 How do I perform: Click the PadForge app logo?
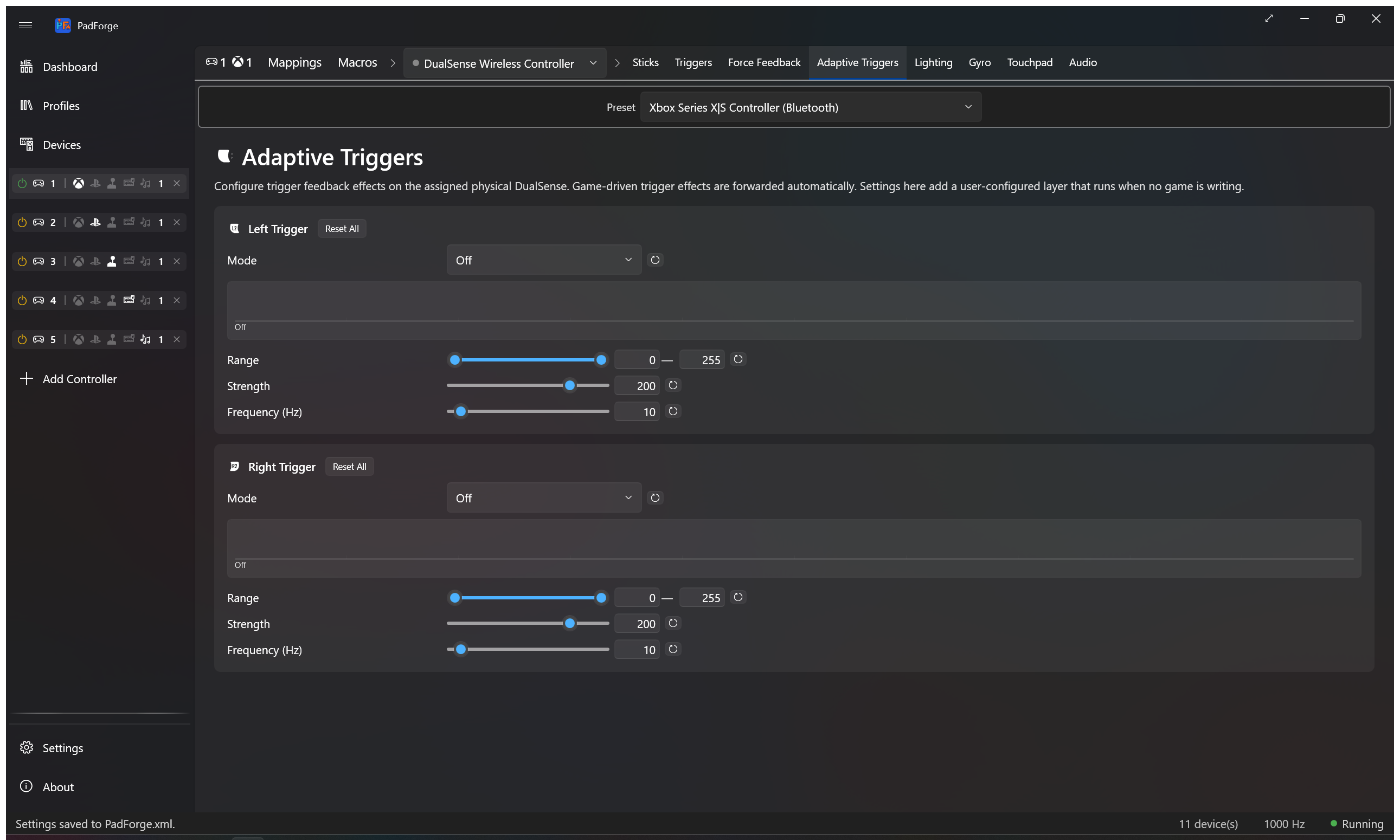(62, 25)
